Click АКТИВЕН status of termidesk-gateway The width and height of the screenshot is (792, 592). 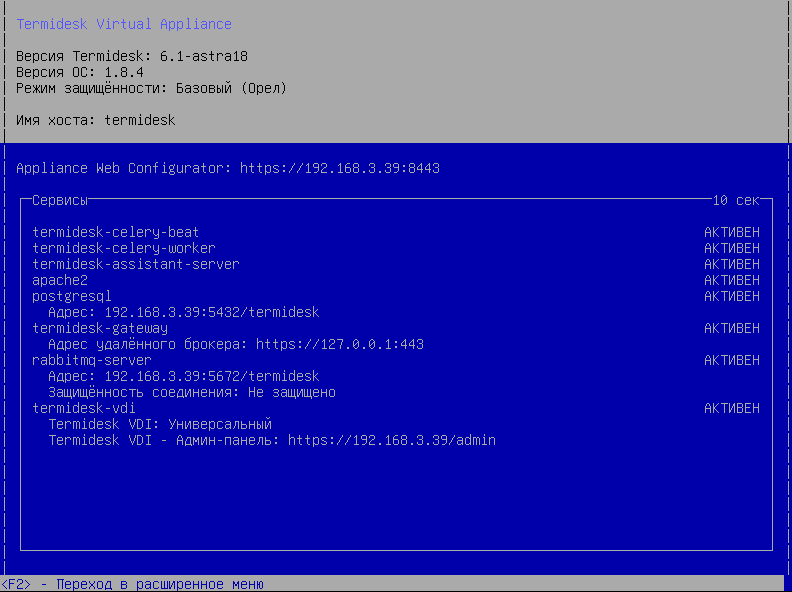(732, 328)
